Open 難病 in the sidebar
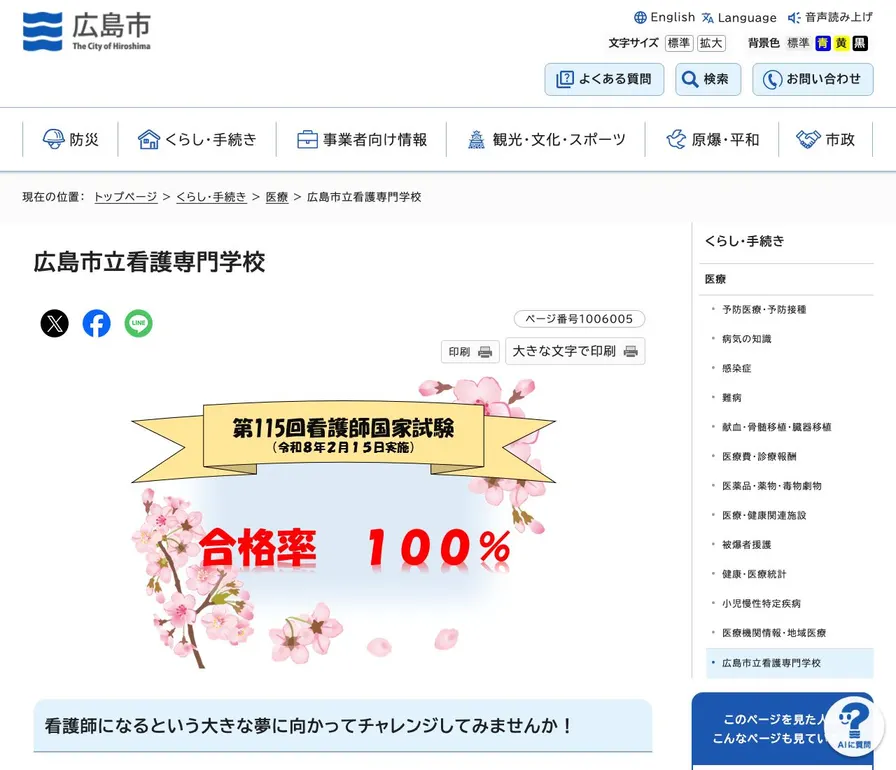896x770 pixels. coord(731,398)
